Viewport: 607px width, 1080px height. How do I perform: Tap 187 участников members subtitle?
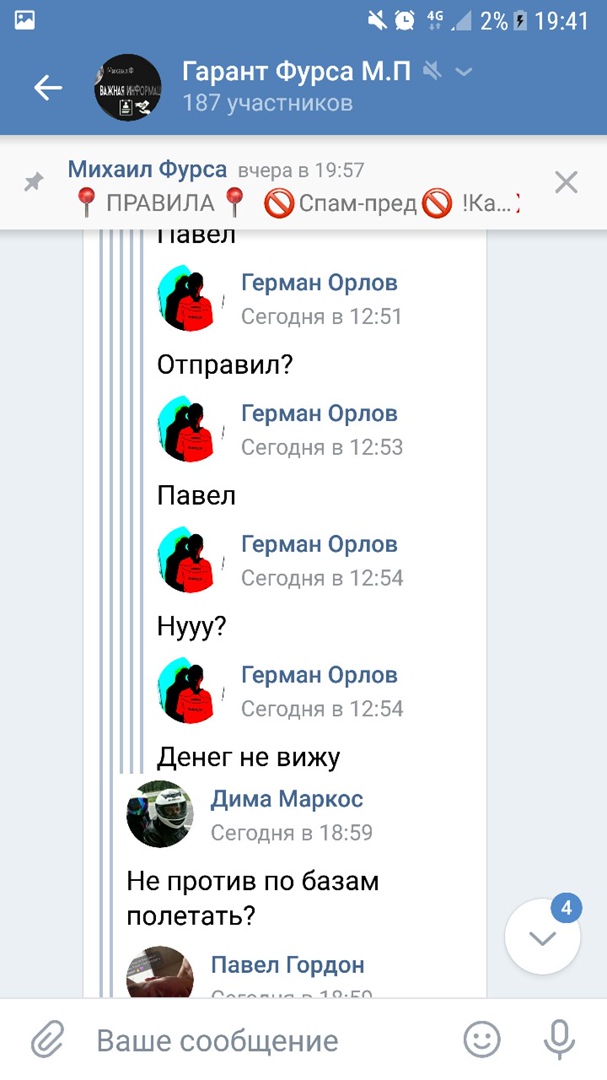(x=267, y=103)
